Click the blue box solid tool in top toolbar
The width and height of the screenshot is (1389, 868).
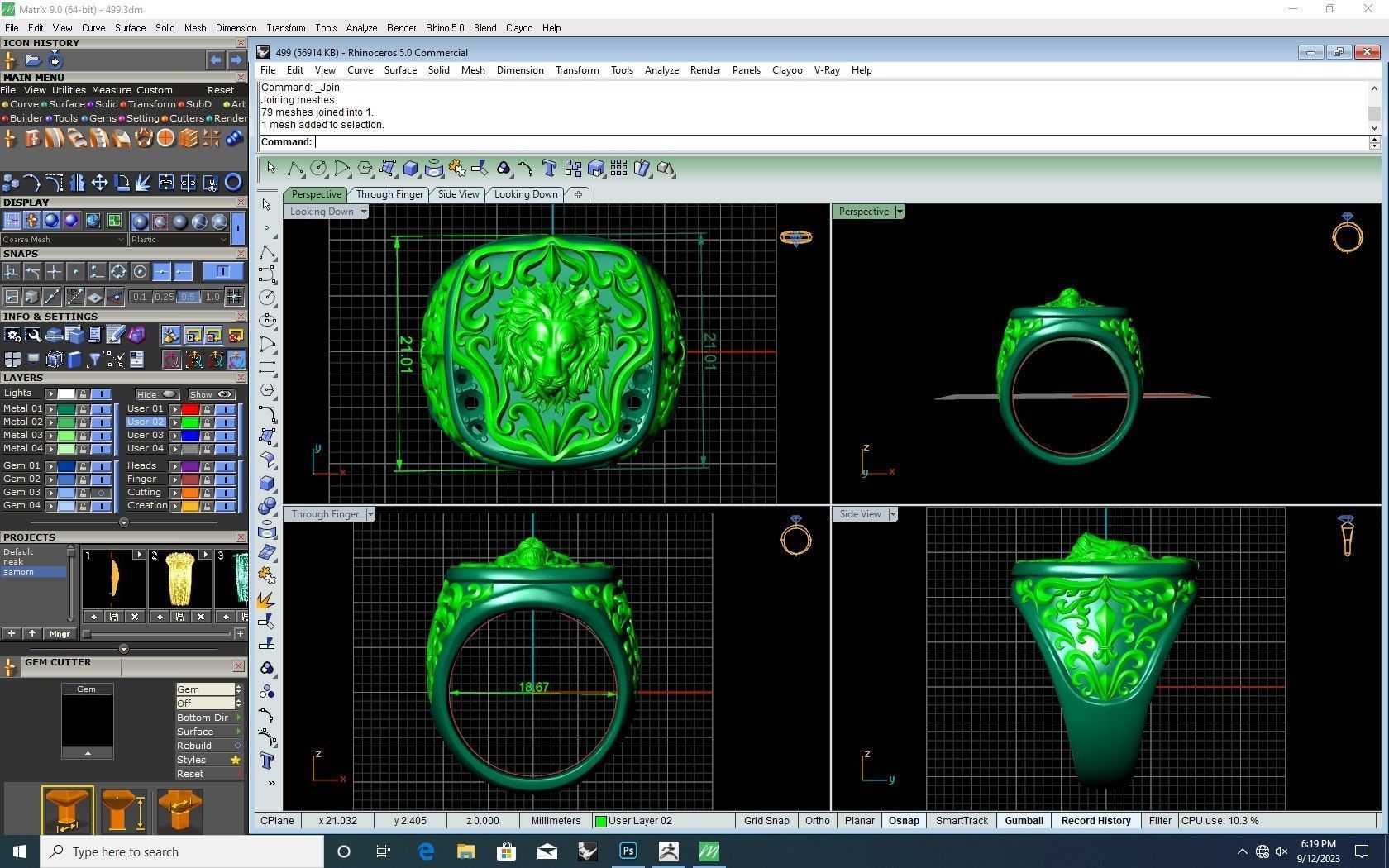tap(410, 169)
